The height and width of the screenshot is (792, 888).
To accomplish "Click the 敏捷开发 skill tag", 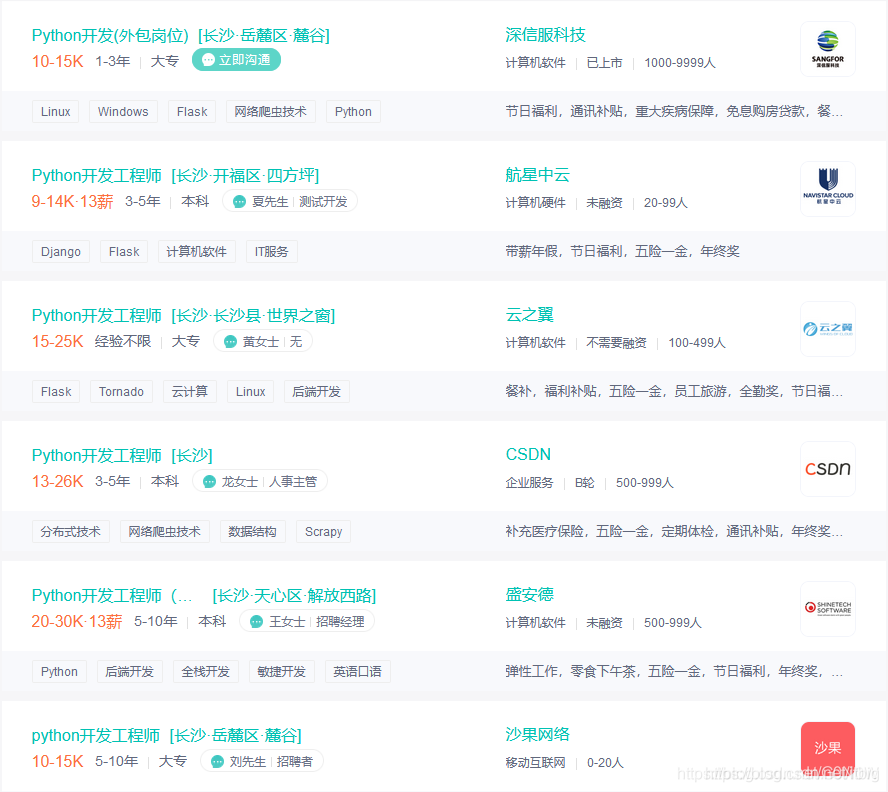I will 281,672.
